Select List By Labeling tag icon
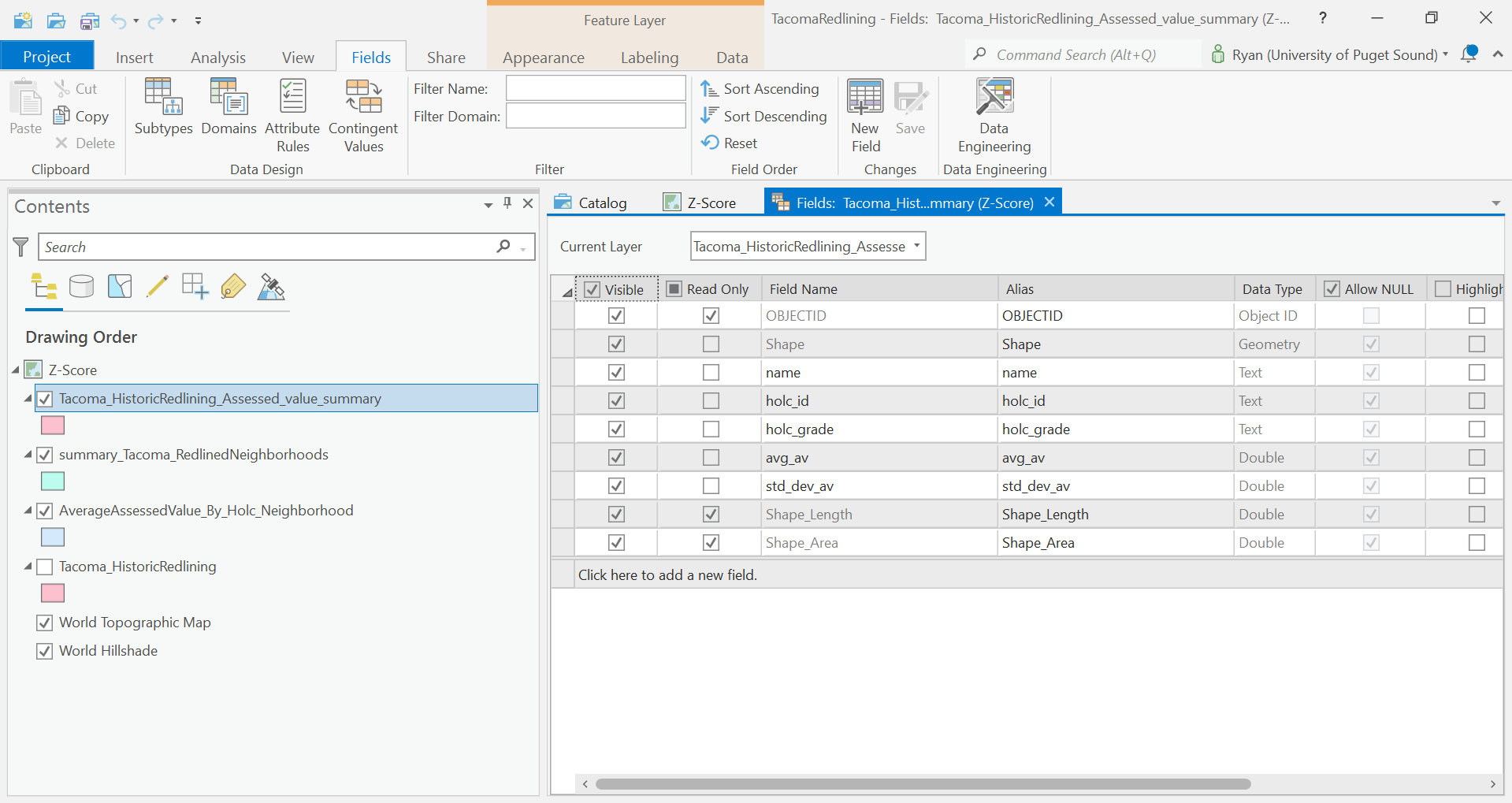This screenshot has width=1512, height=803. (233, 286)
